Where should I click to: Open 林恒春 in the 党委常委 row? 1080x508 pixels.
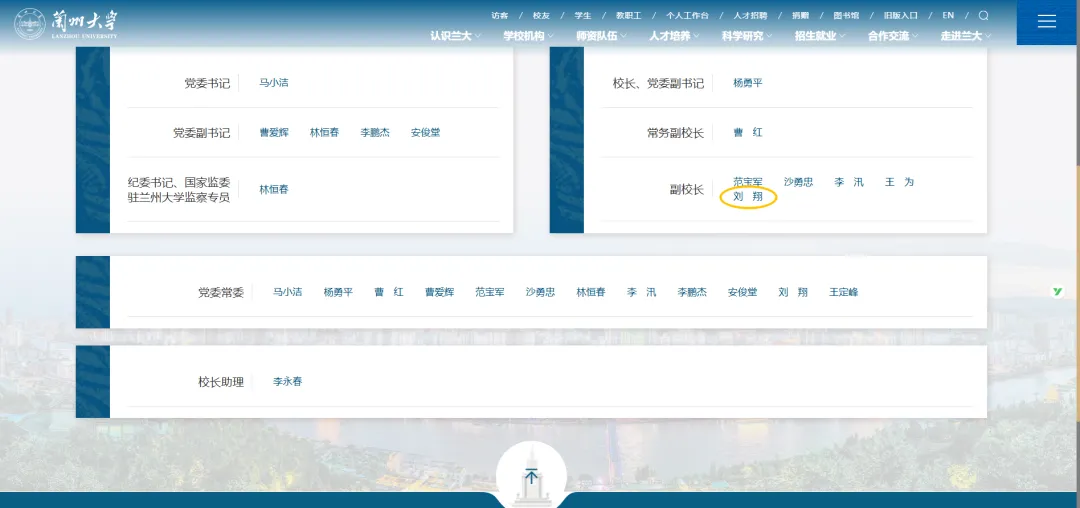(x=591, y=292)
